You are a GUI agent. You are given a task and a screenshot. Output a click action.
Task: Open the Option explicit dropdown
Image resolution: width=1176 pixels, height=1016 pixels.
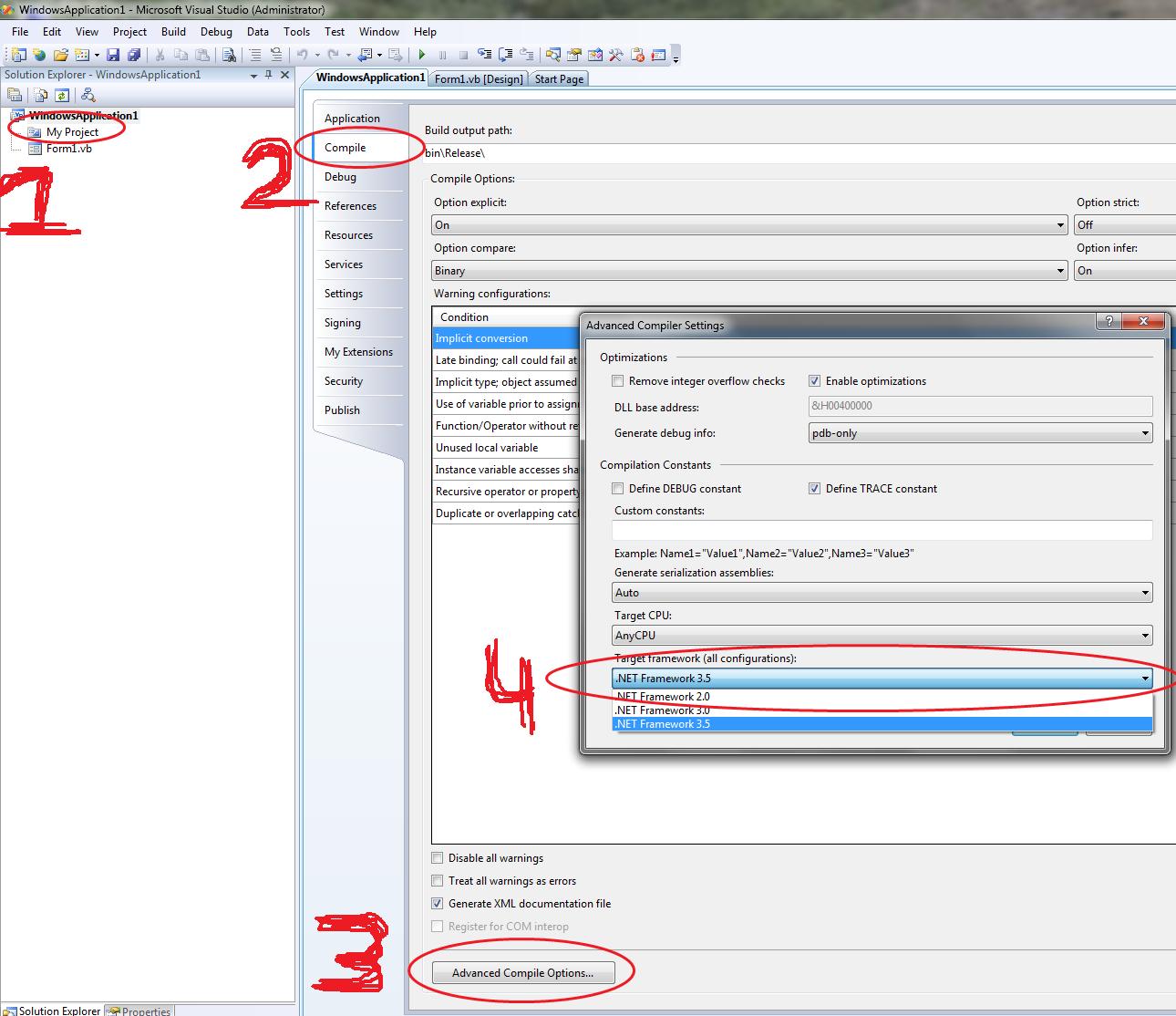pos(749,225)
